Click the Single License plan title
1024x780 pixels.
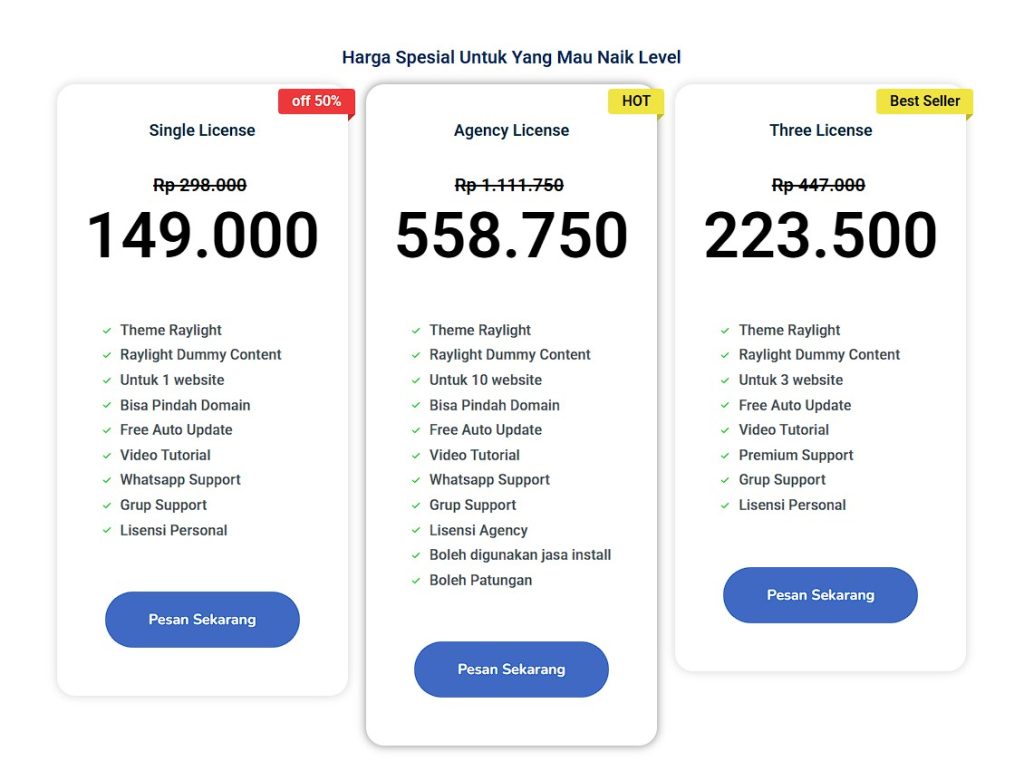pyautogui.click(x=202, y=130)
